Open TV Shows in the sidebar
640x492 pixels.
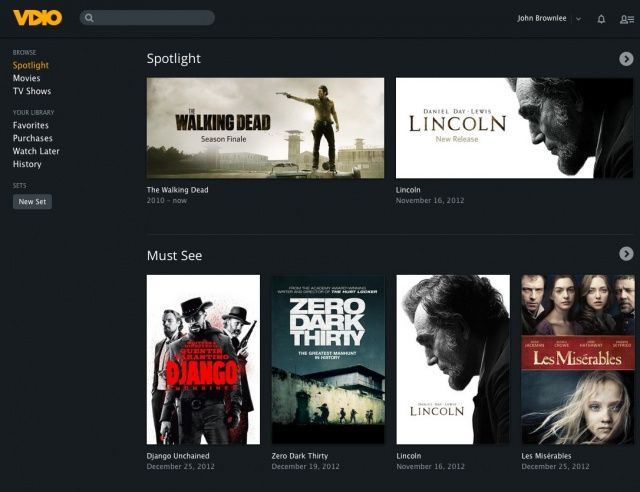(x=32, y=91)
